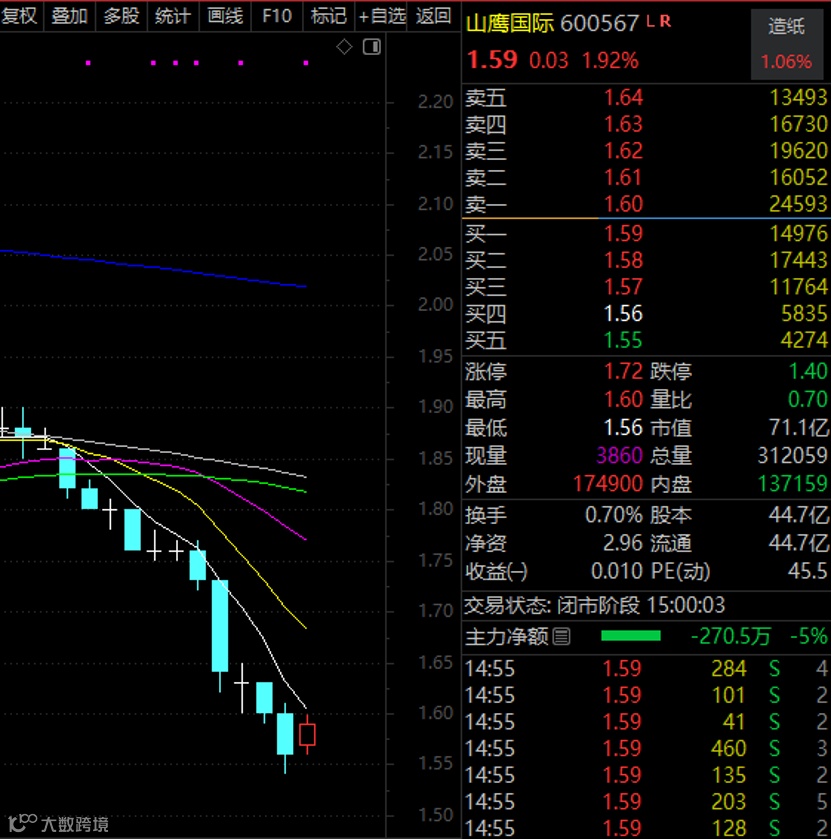832x840 pixels.
Task: Click the 总量 value 312059
Action: (792, 456)
